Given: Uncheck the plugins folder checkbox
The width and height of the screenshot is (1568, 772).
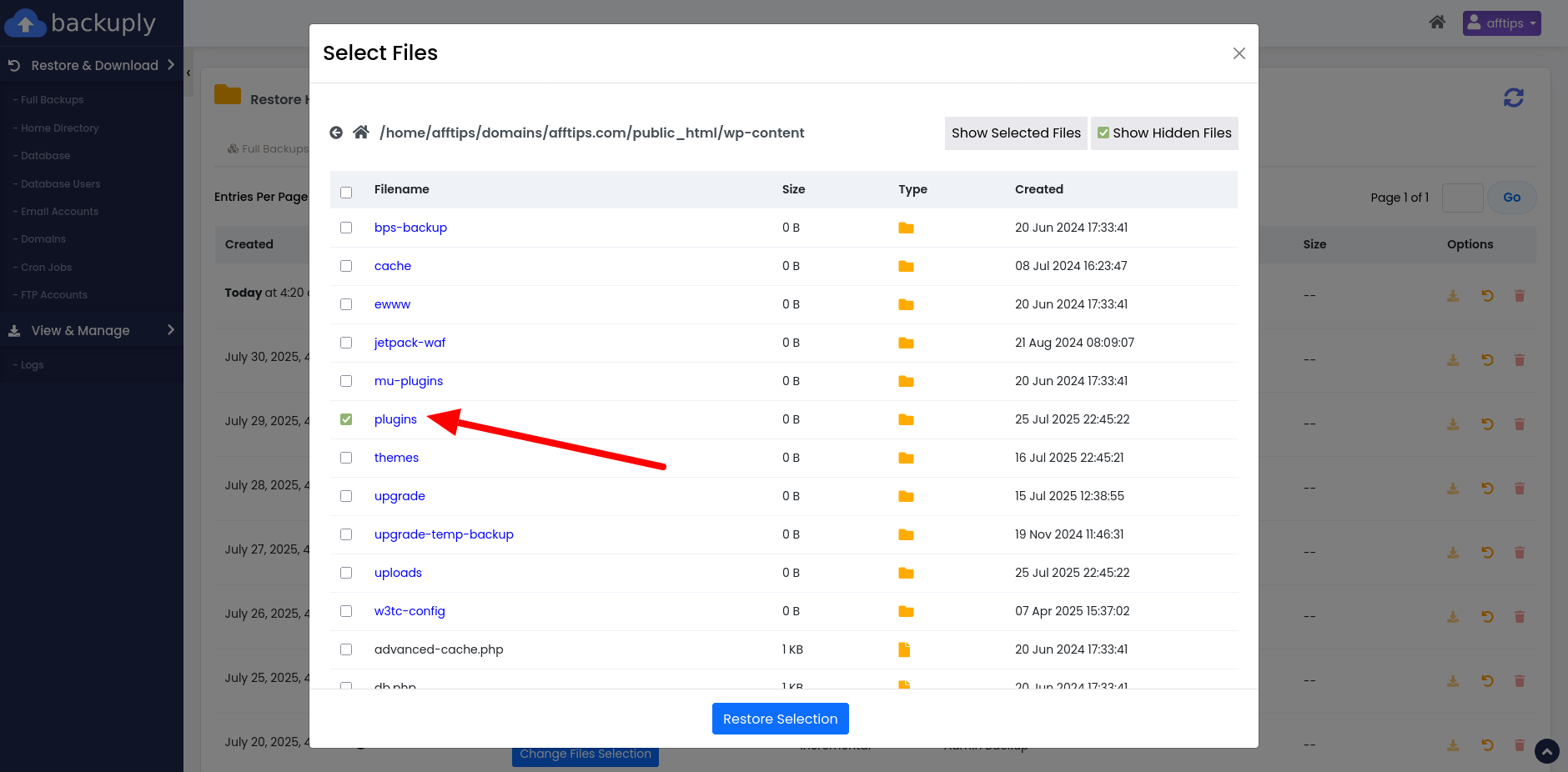Looking at the screenshot, I should point(346,419).
